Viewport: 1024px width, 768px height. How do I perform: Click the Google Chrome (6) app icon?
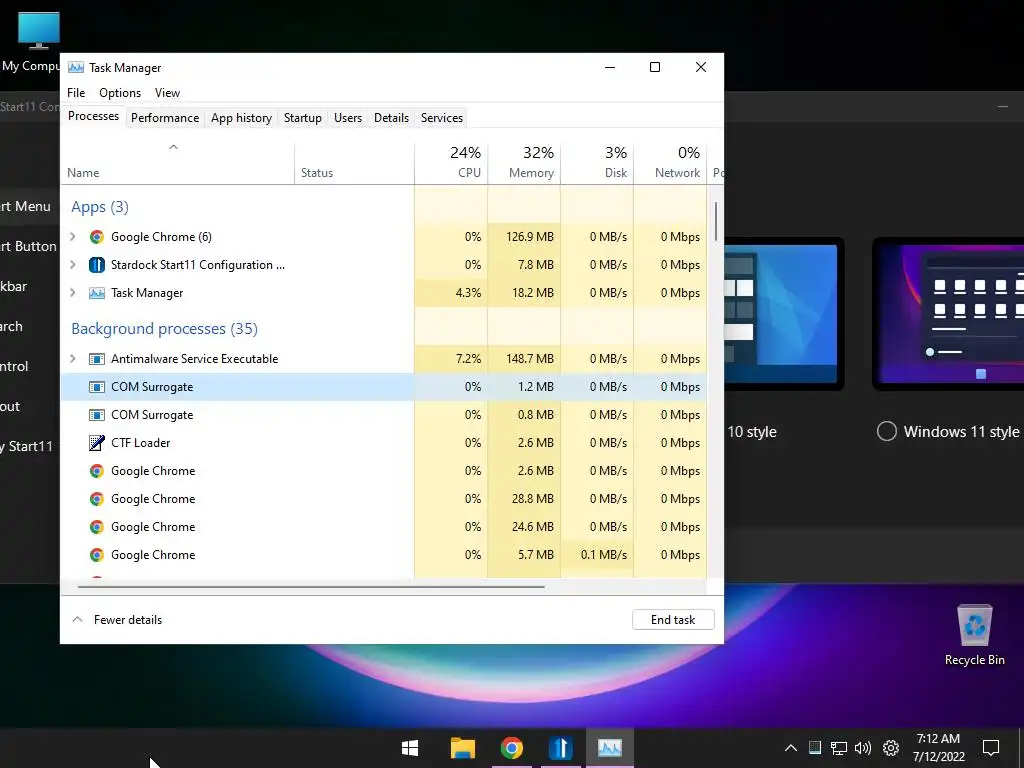[97, 236]
